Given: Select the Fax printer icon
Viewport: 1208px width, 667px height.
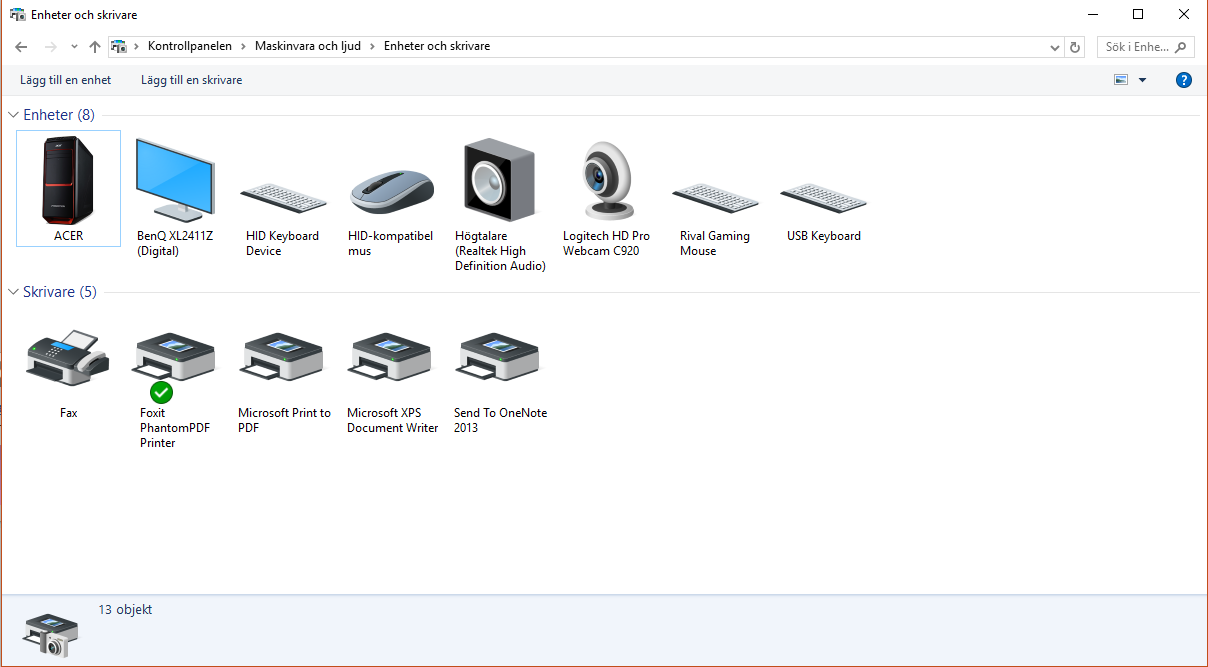Looking at the screenshot, I should [x=68, y=357].
